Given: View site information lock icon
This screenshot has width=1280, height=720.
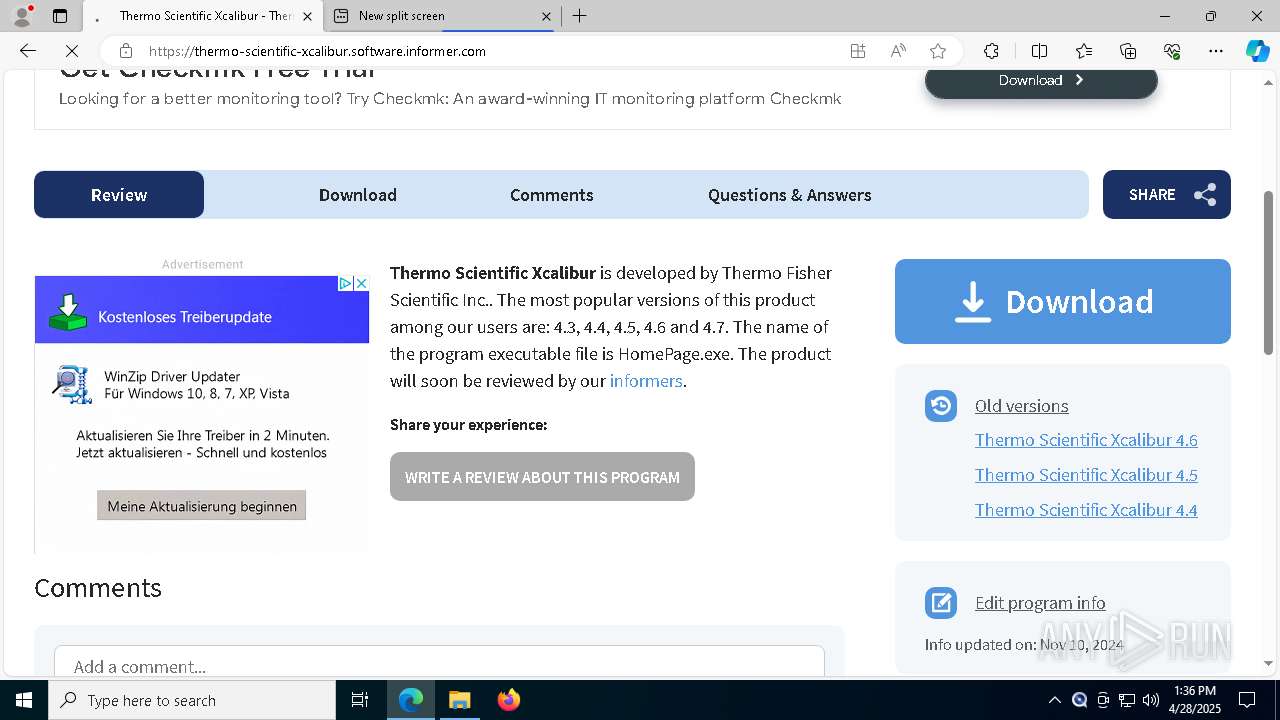Looking at the screenshot, I should click(125, 51).
